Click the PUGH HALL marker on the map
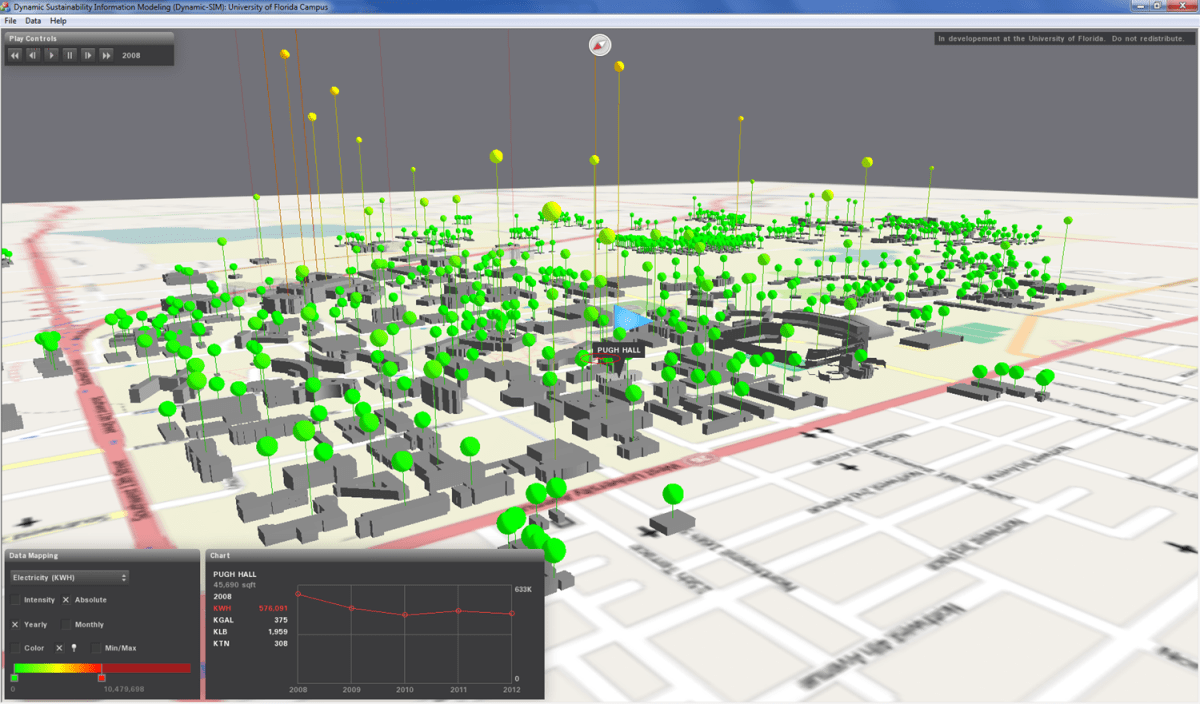This screenshot has height=704, width=1200. pos(618,350)
